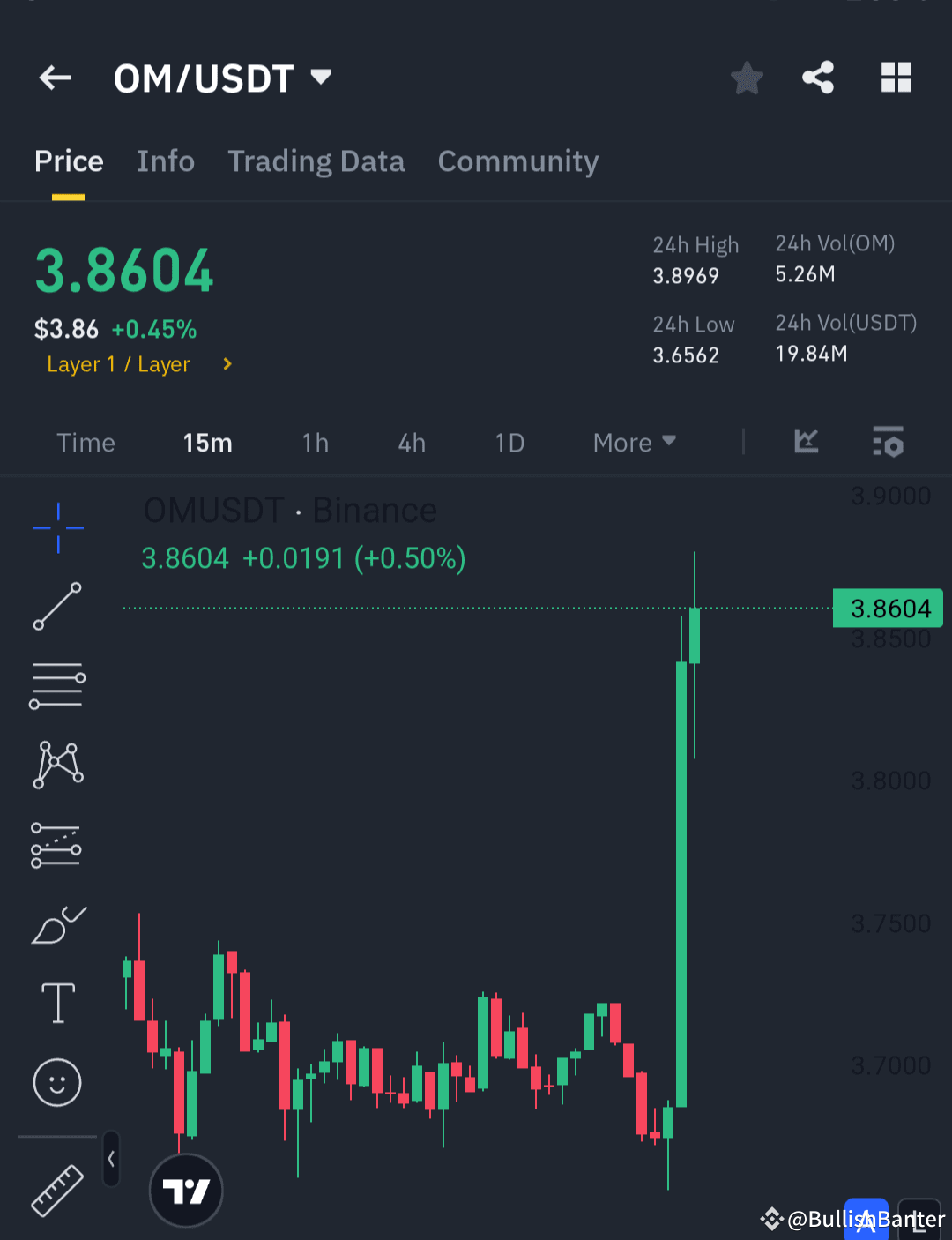
Task: Open the indicator settings panel icon
Action: point(888,443)
